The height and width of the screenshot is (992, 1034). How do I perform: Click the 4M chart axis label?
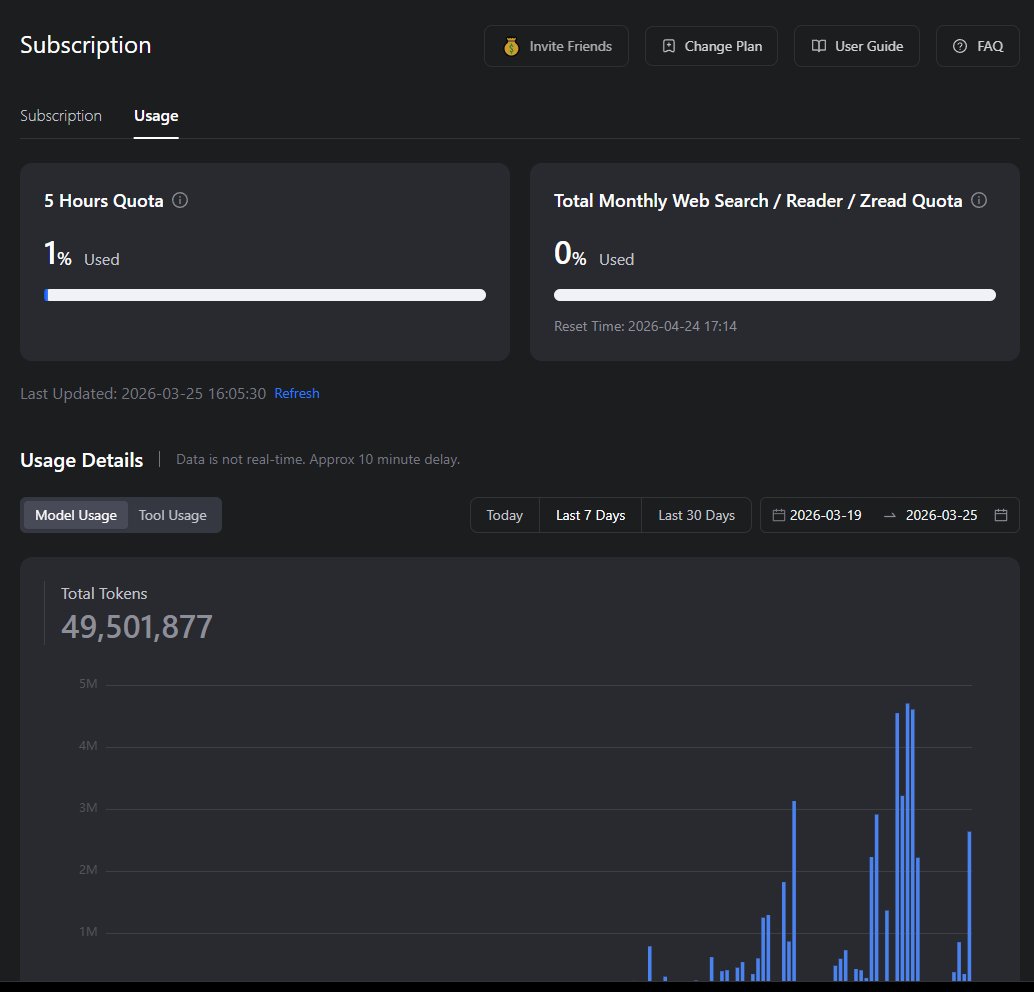[88, 746]
